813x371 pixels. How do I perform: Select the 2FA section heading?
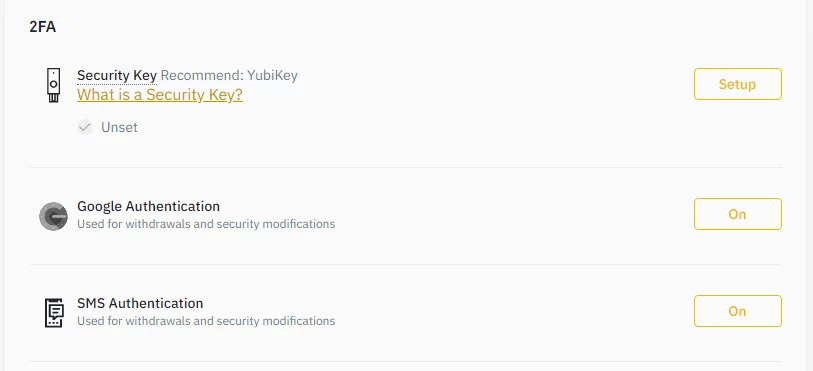tap(43, 27)
